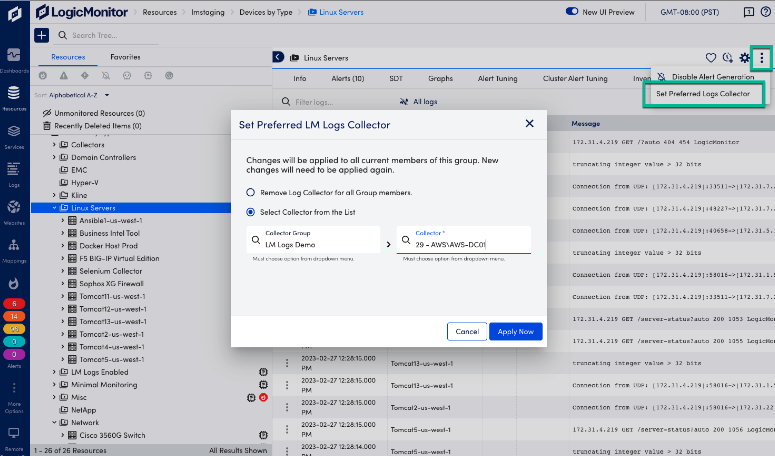Open the three-dot options menu
The image size is (775, 456).
761,58
